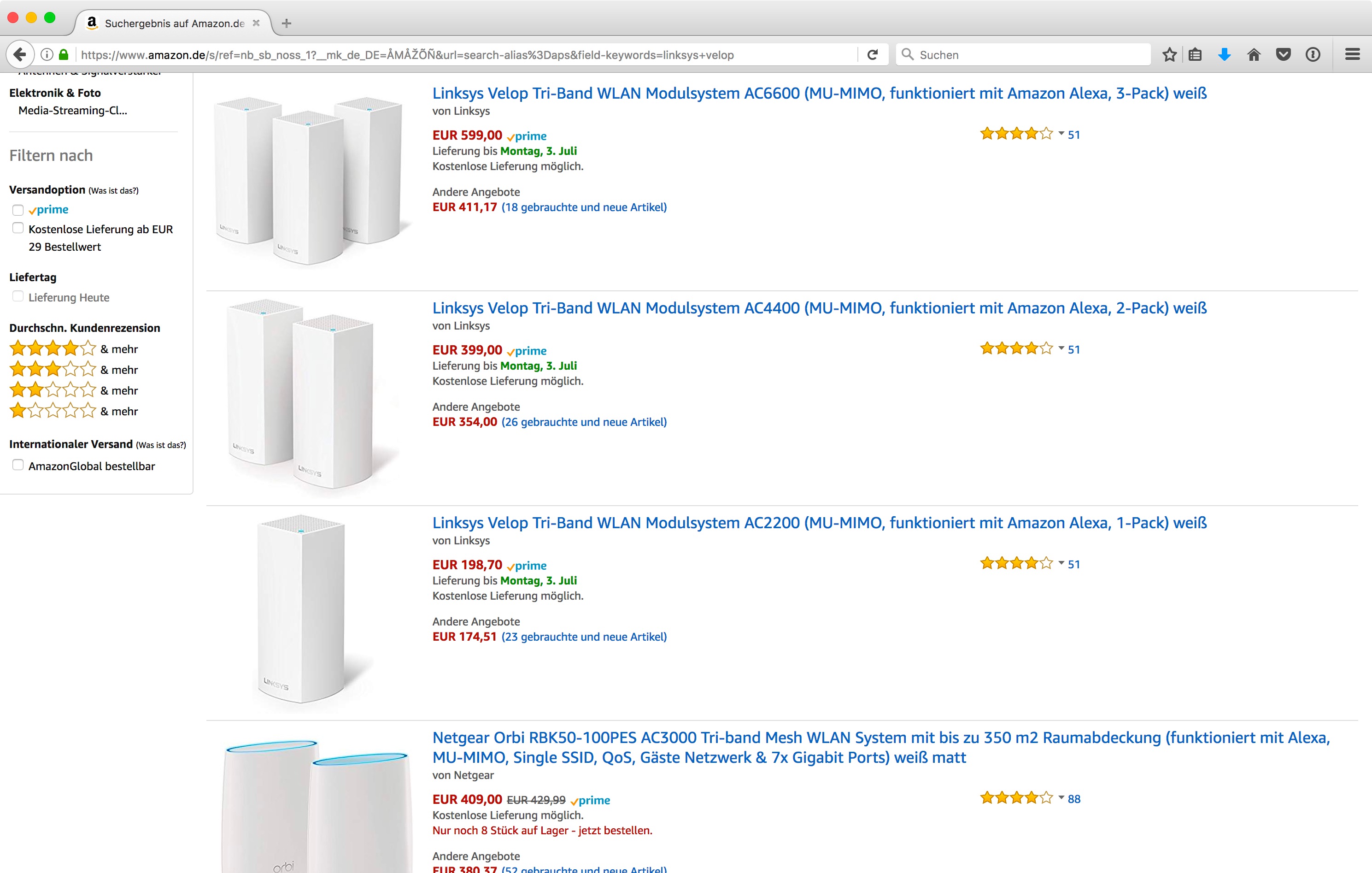Filter by four stars & mehr rating
The image size is (1372, 873).
[x=73, y=349]
